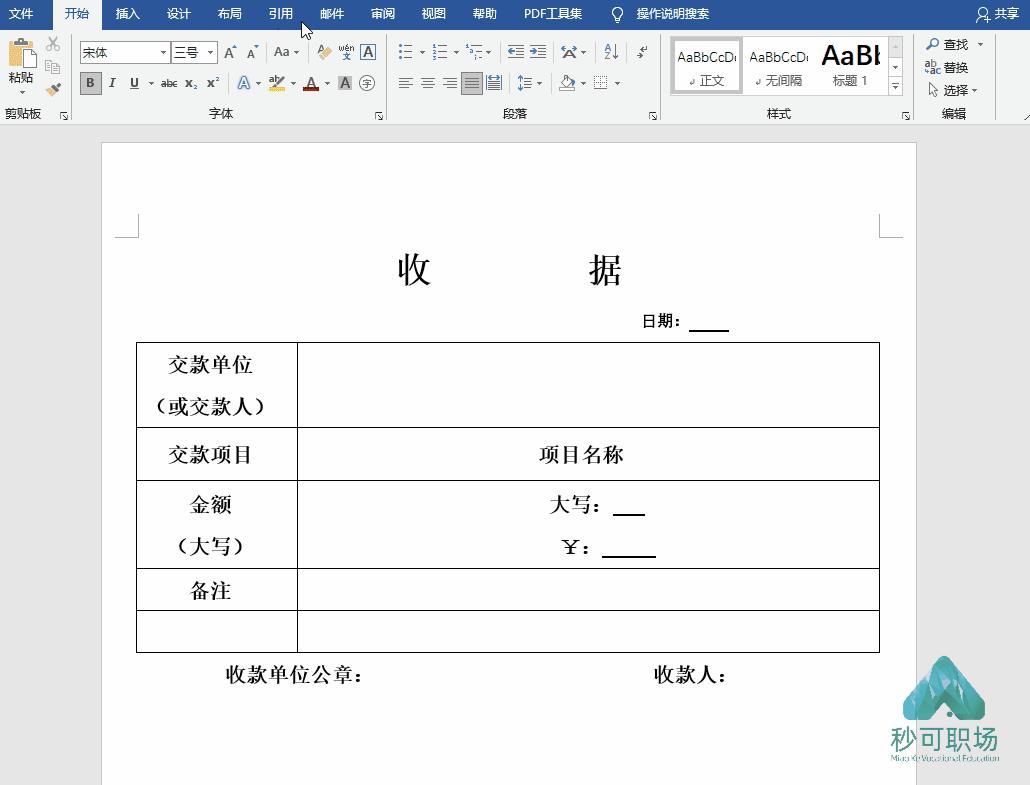
Task: Open the font size dropdown
Action: pyautogui.click(x=210, y=53)
